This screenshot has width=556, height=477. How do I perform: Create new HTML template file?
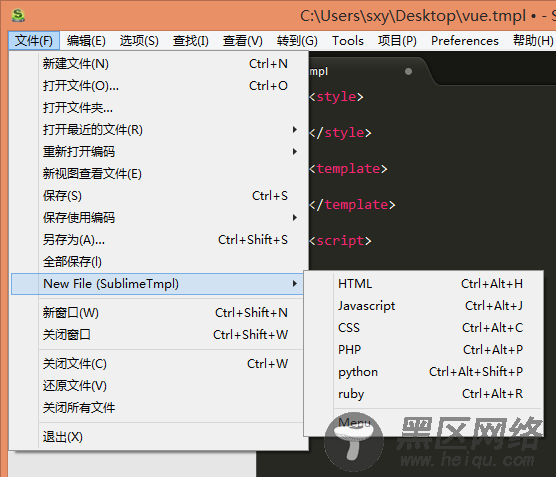[423, 284]
